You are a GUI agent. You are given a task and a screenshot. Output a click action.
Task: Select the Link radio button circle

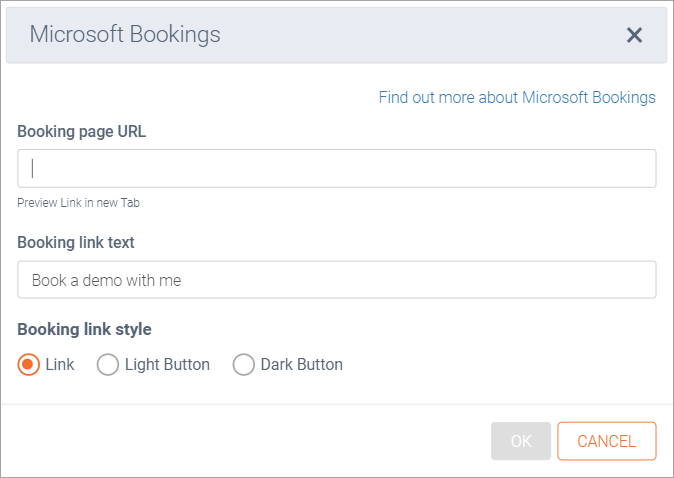point(29,365)
